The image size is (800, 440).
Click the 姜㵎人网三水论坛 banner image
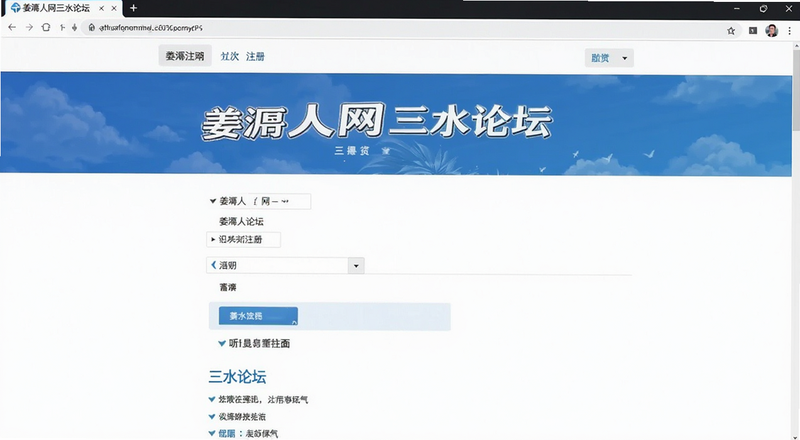[x=396, y=124]
